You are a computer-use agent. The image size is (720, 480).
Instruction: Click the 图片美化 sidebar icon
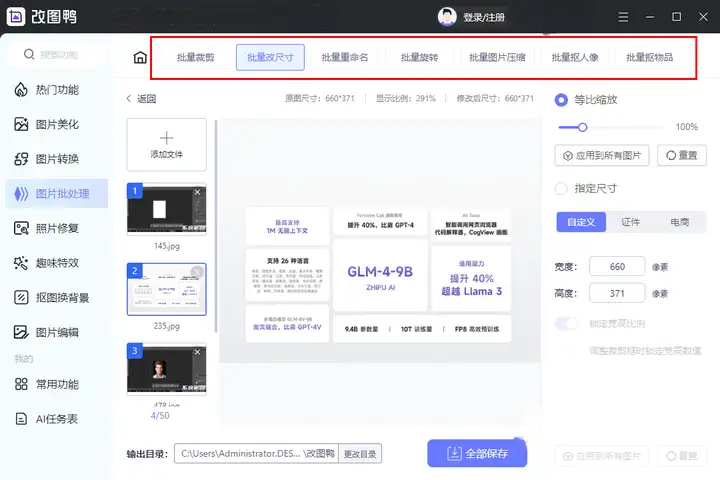click(21, 124)
